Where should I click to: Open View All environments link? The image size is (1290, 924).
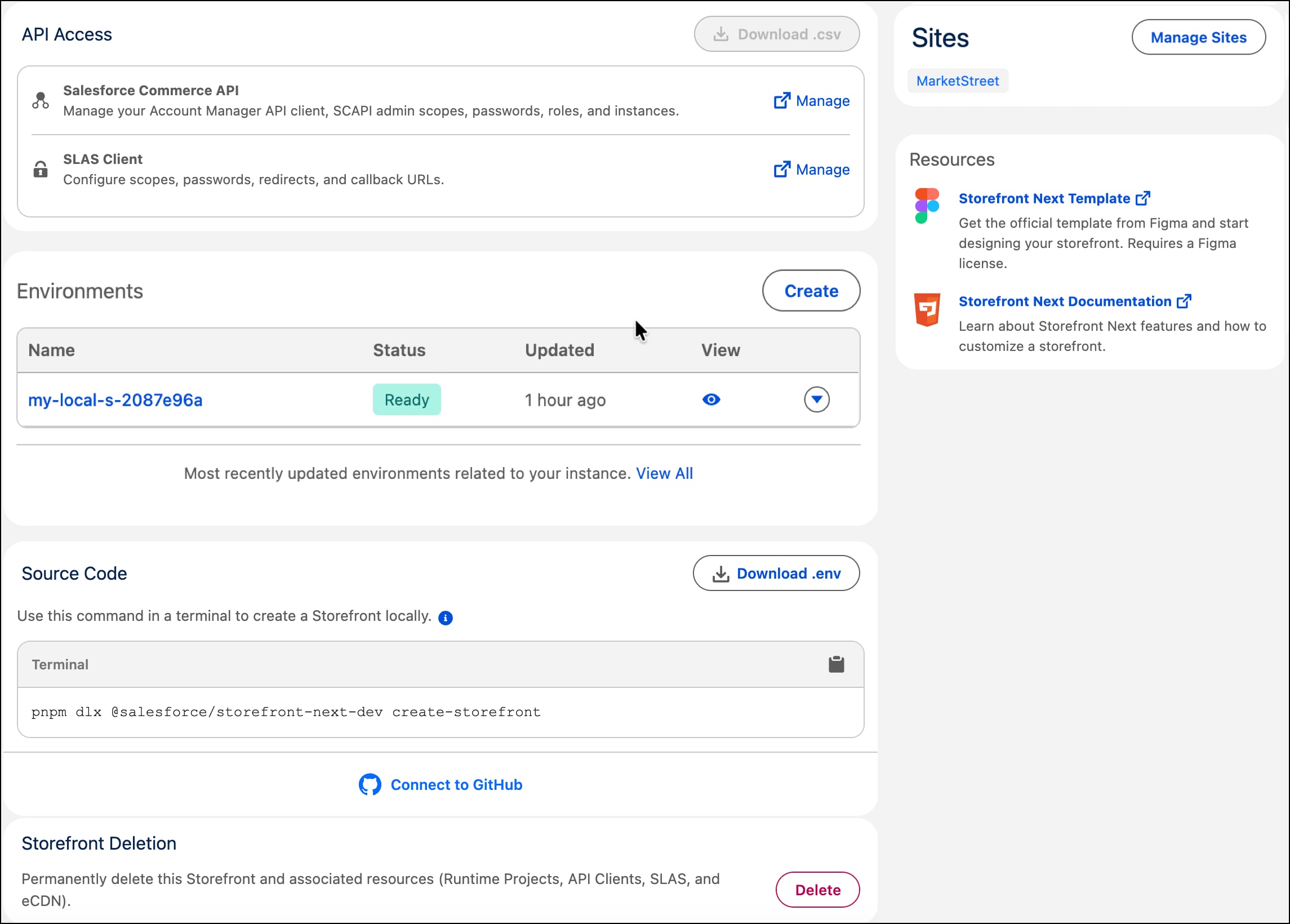(664, 473)
